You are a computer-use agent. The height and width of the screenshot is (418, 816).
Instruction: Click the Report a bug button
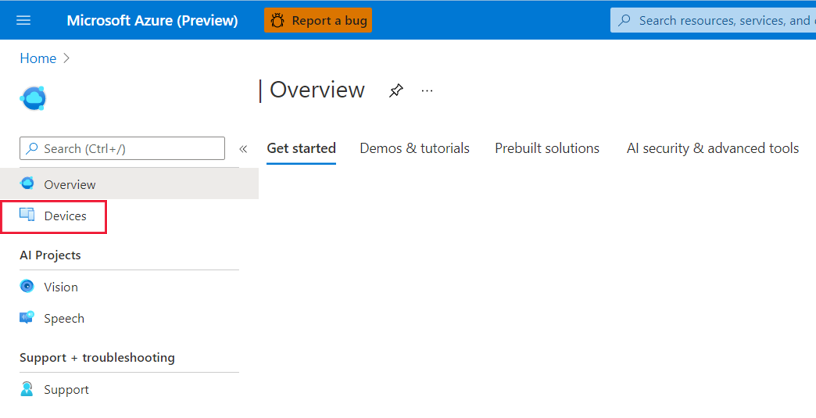coord(318,20)
